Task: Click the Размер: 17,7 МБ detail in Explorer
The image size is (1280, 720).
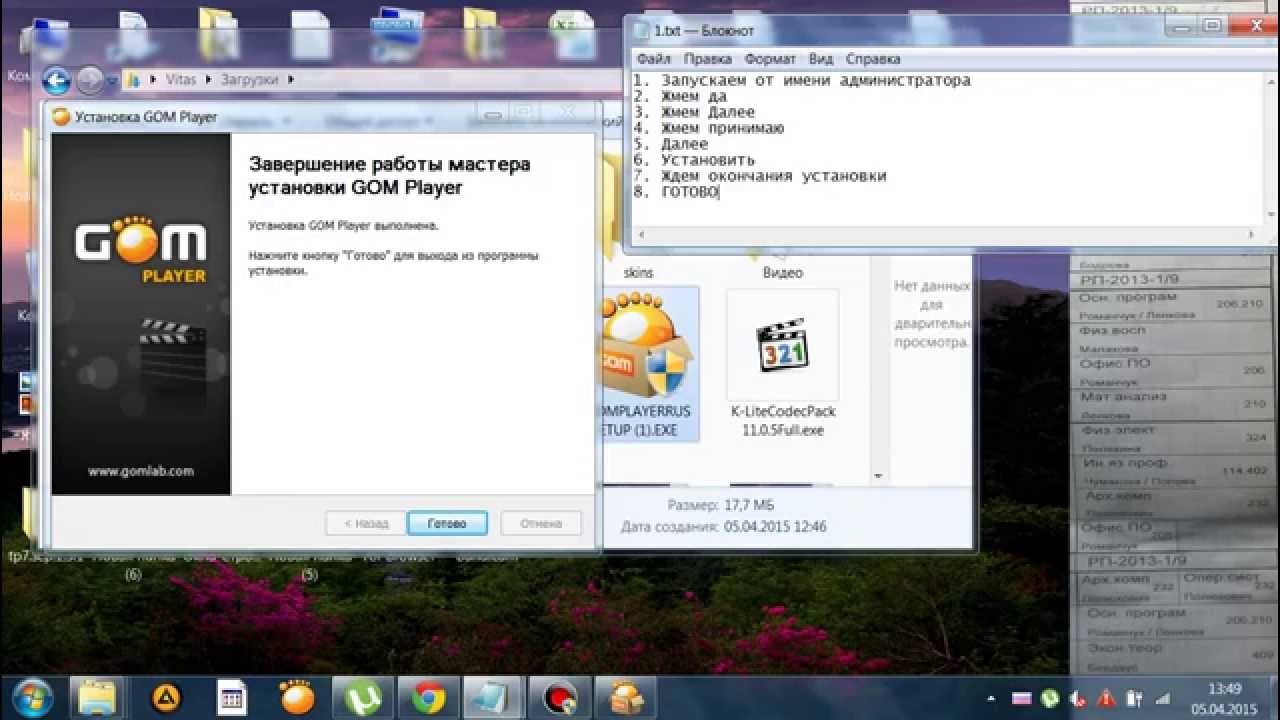Action: point(720,505)
